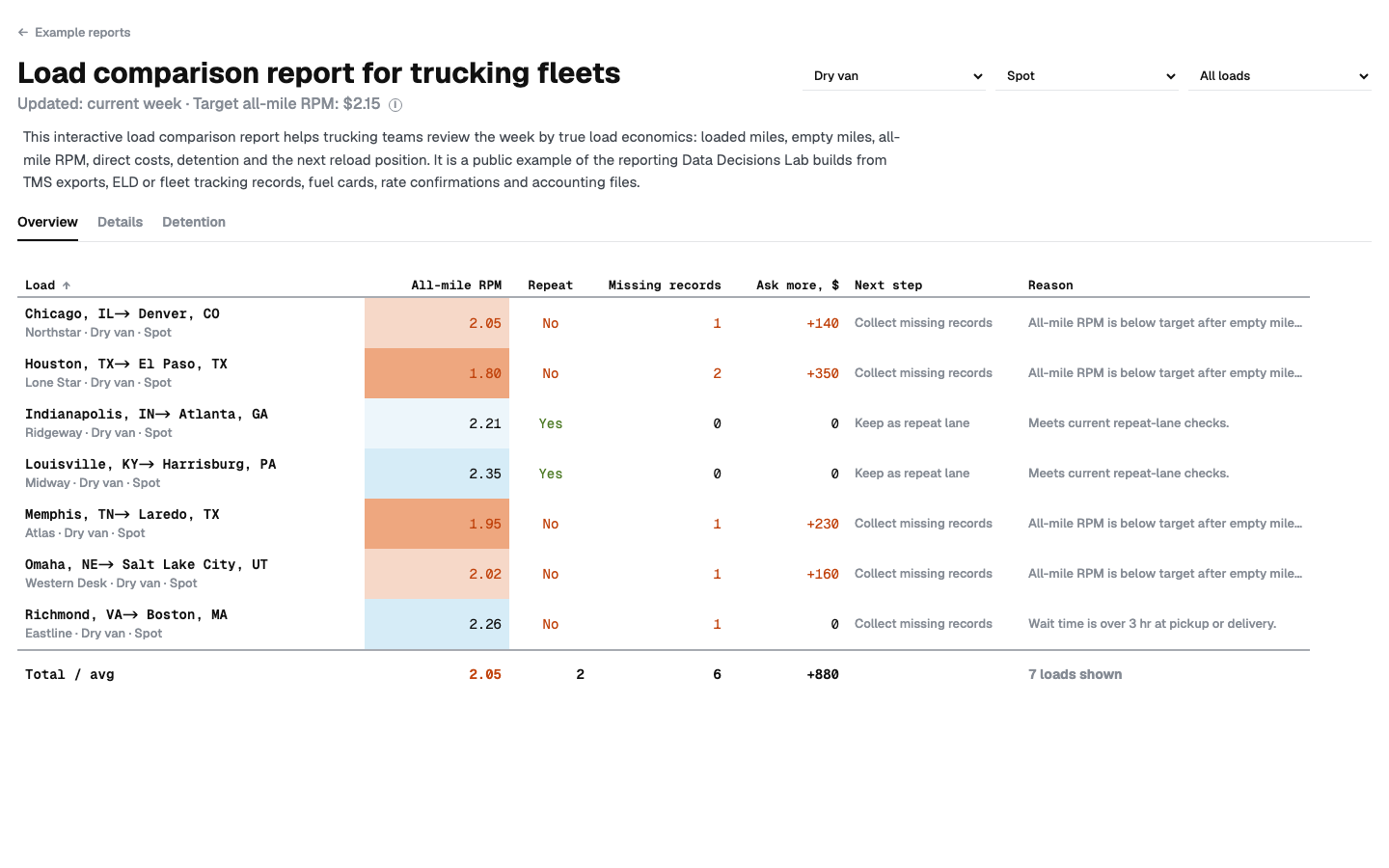Click truncated reason text for Houston load

[x=1165, y=373]
